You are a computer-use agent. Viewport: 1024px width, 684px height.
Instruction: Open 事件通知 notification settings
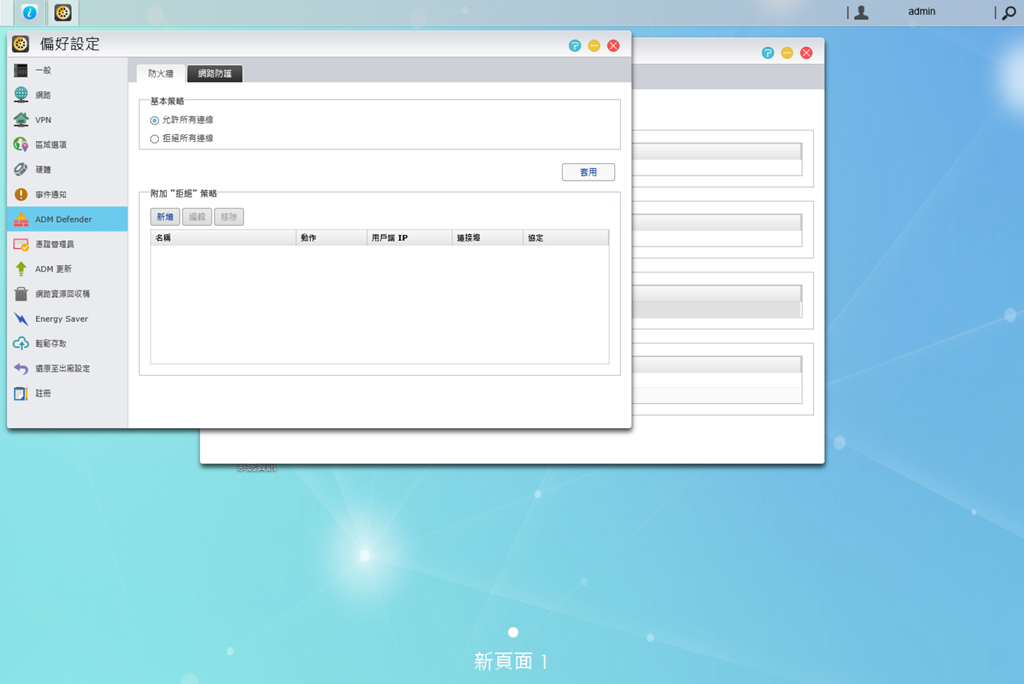[x=67, y=194]
